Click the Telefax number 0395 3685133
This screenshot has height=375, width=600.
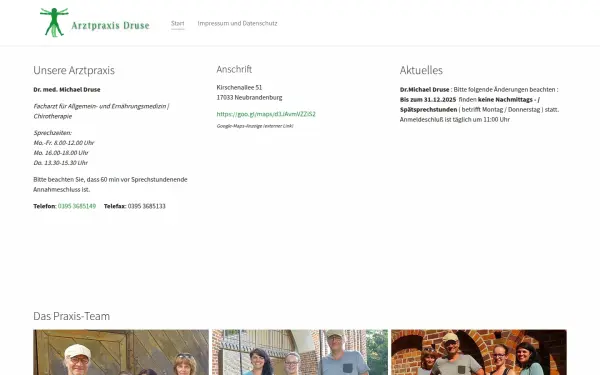coord(147,206)
